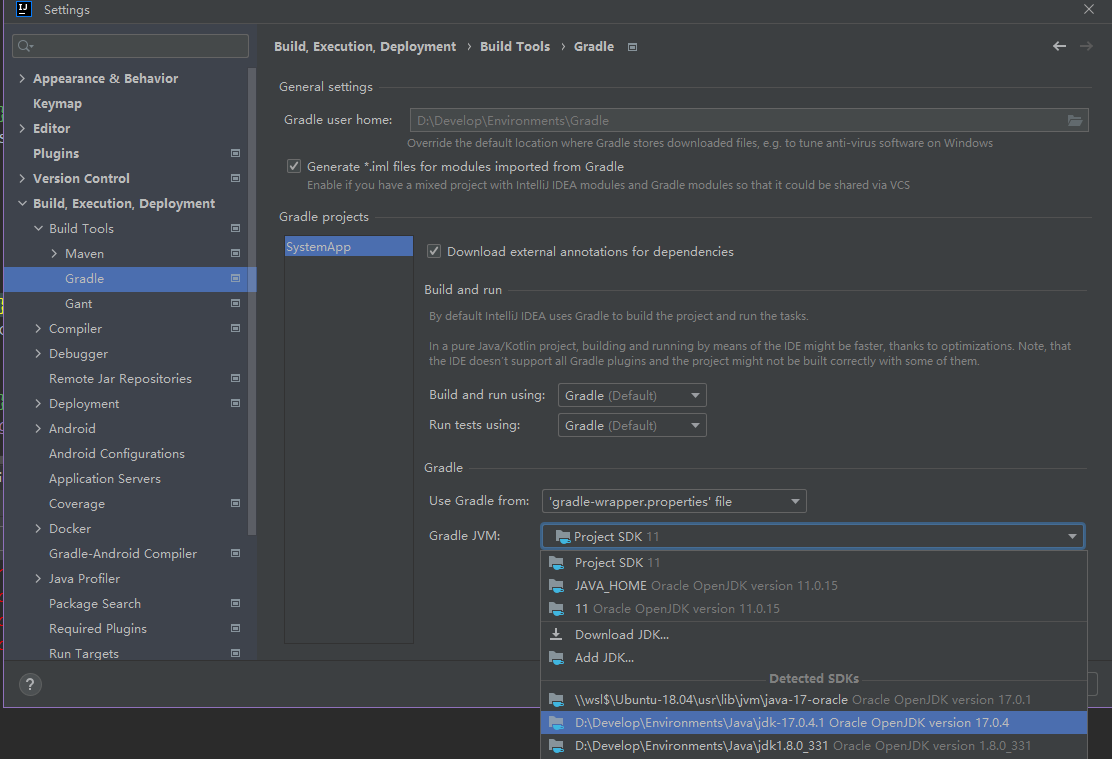The image size is (1112, 759).
Task: Click the folder browse icon for Gradle user home
Action: [1075, 121]
